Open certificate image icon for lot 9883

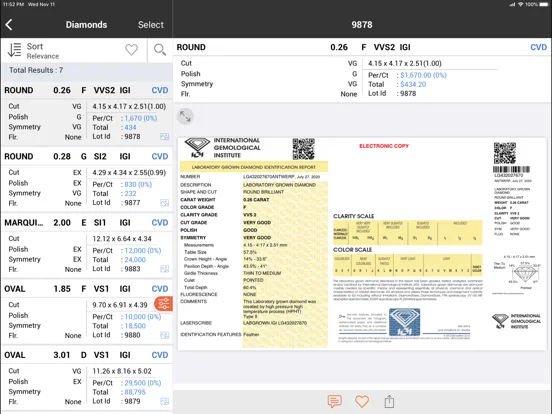point(164,269)
